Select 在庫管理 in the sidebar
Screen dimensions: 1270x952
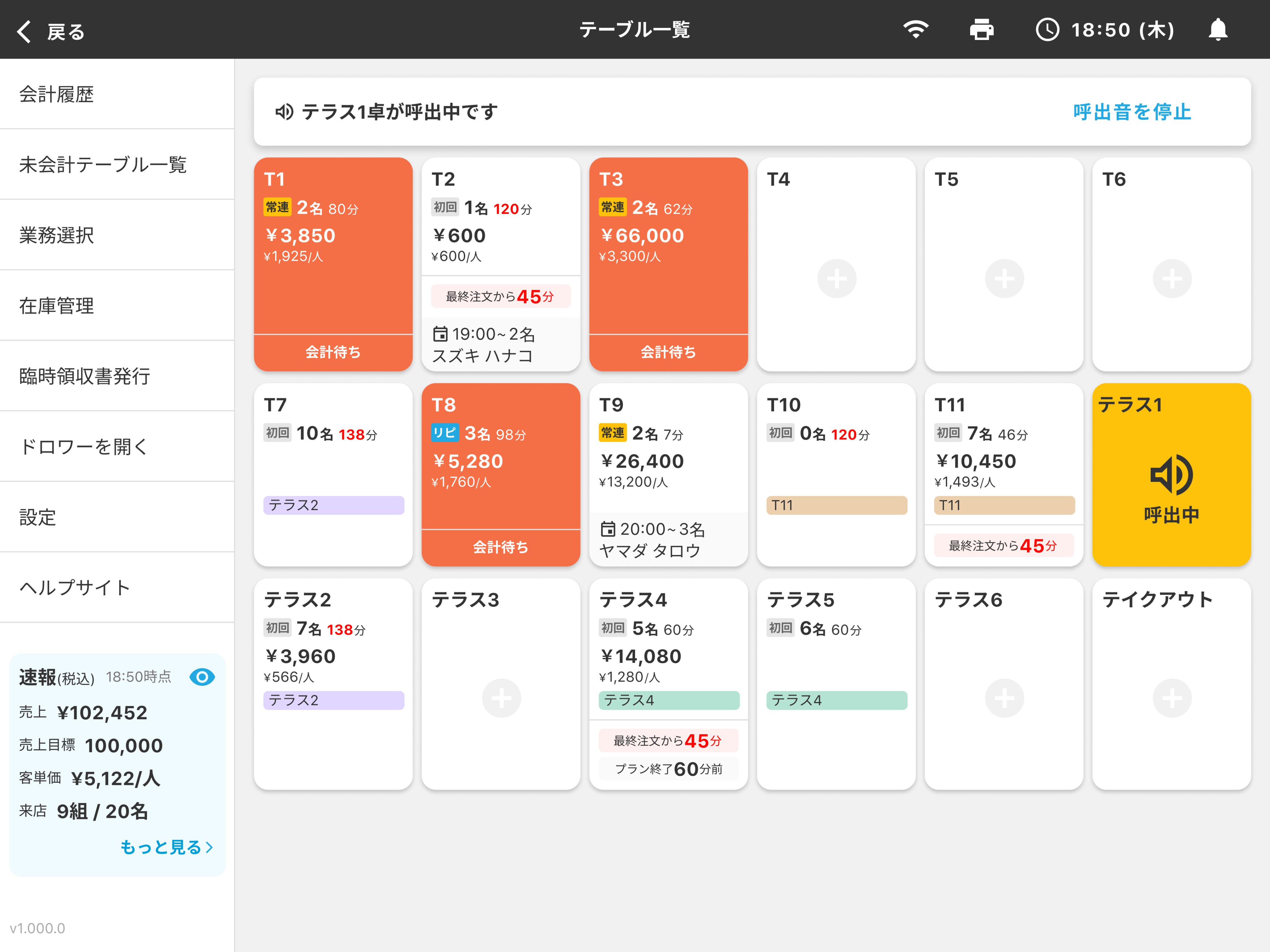pos(117,306)
